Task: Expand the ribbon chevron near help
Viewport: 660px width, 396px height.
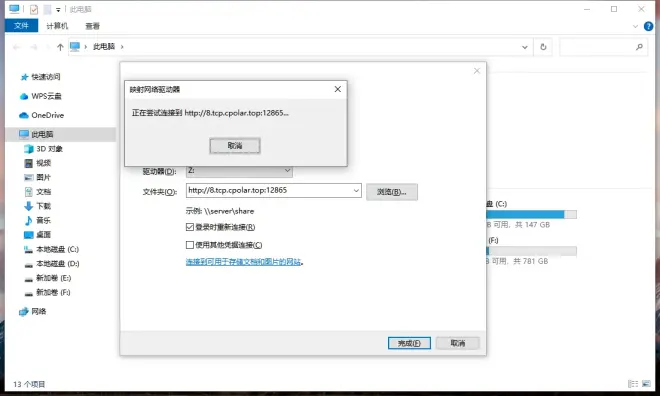Action: (x=636, y=27)
